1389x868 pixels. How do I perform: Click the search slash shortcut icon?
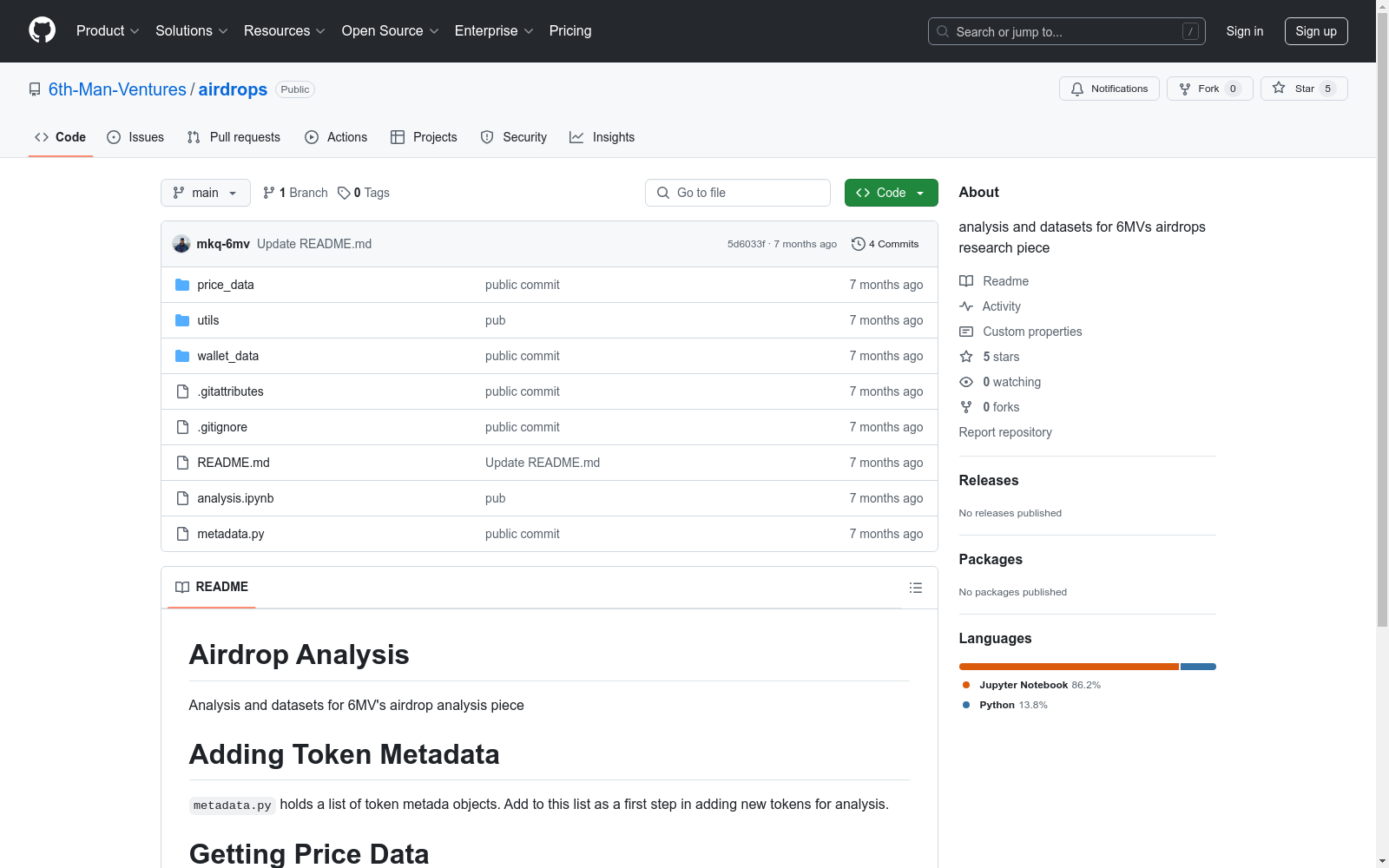(x=1190, y=31)
